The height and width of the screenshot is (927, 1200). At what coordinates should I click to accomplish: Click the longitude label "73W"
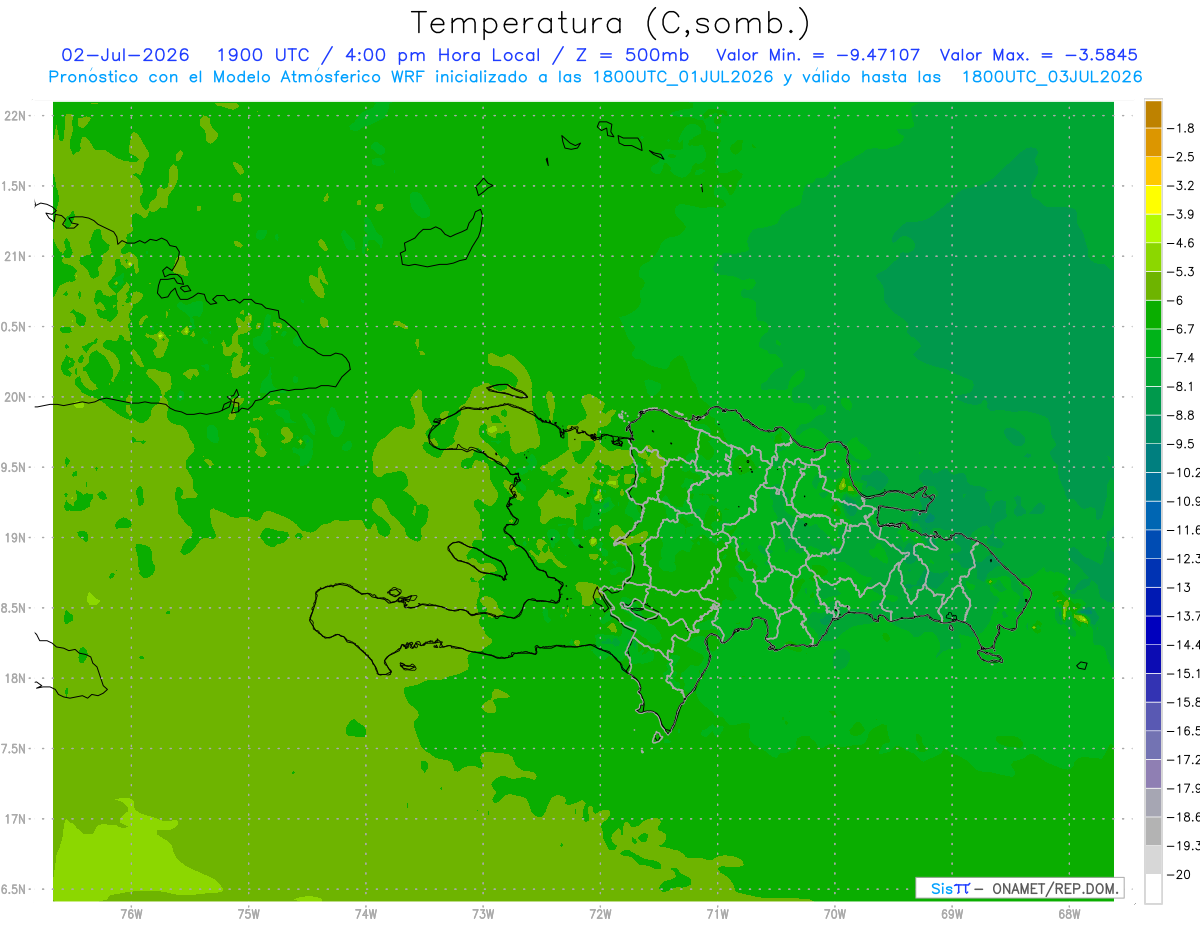483,913
